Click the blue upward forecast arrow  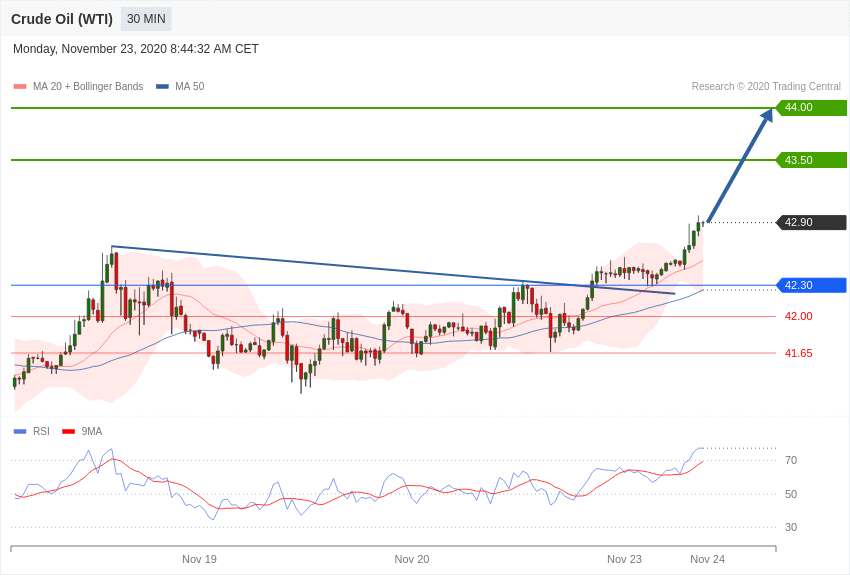[739, 166]
